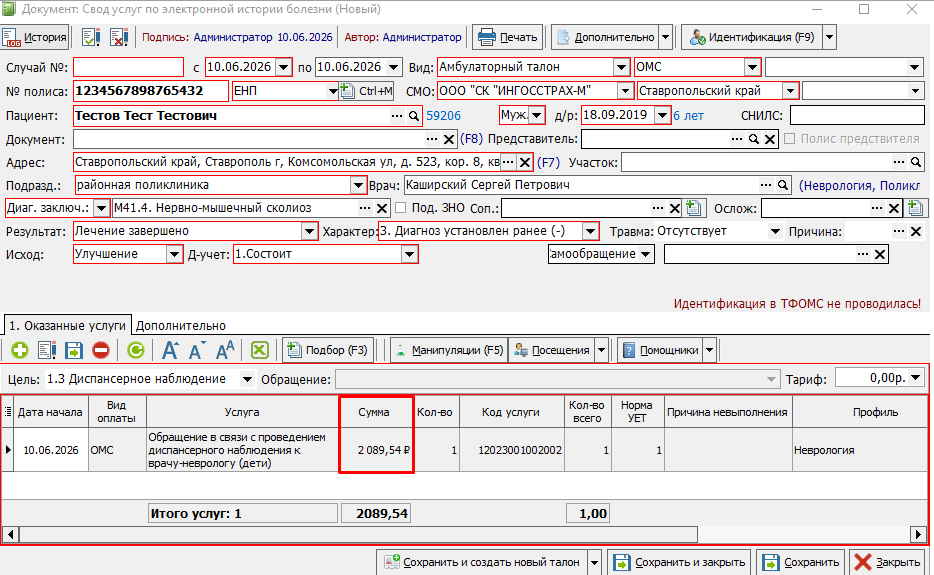Viewport: 934px width, 575px height.
Task: Click the edit service row icon
Action: coord(46,350)
